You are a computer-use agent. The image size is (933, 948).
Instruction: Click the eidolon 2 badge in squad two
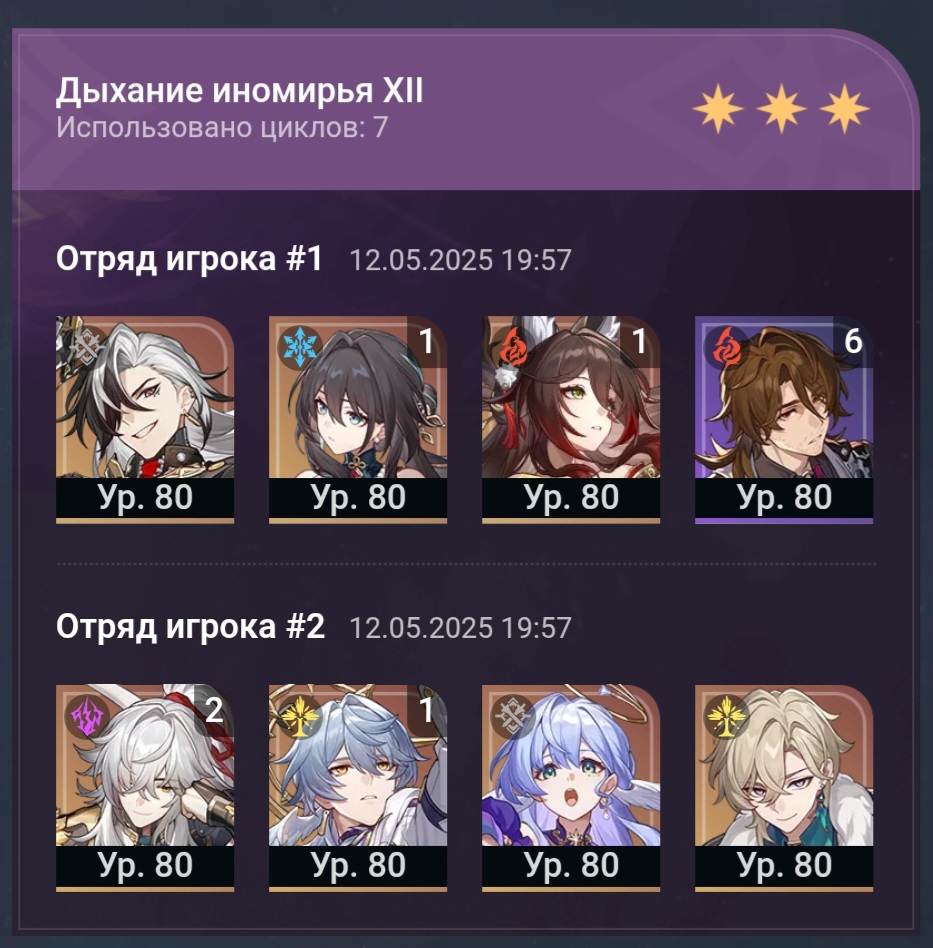pos(214,710)
